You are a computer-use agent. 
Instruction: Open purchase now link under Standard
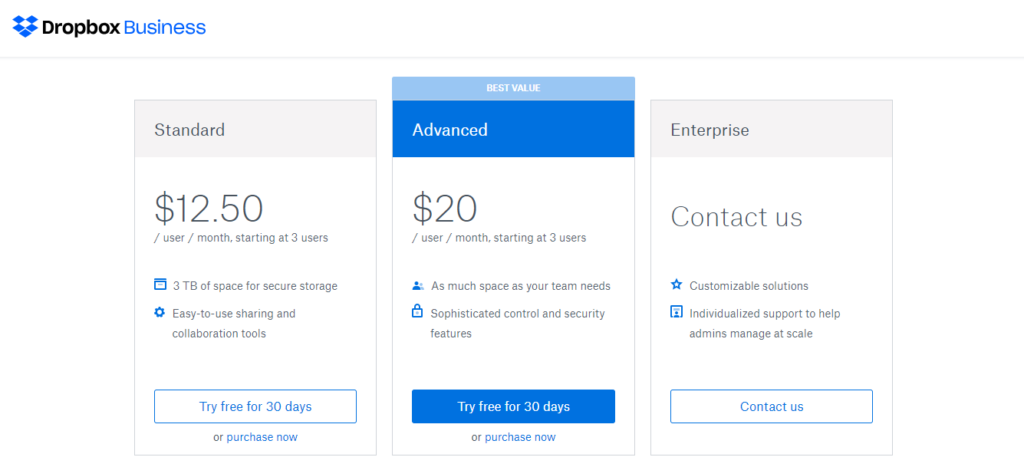262,437
